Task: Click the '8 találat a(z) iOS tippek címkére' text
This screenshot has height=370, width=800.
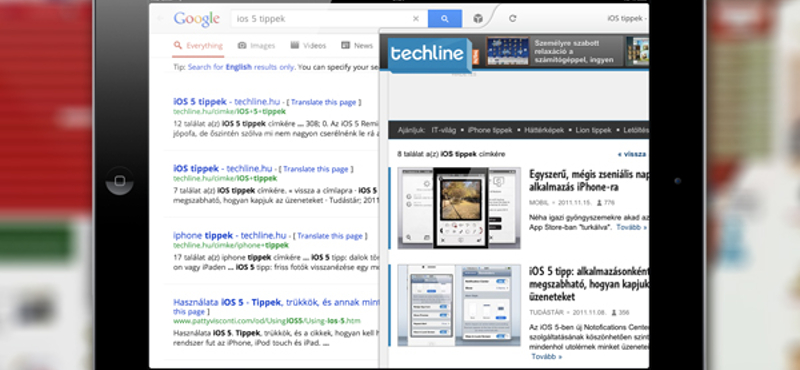Action: [451, 154]
